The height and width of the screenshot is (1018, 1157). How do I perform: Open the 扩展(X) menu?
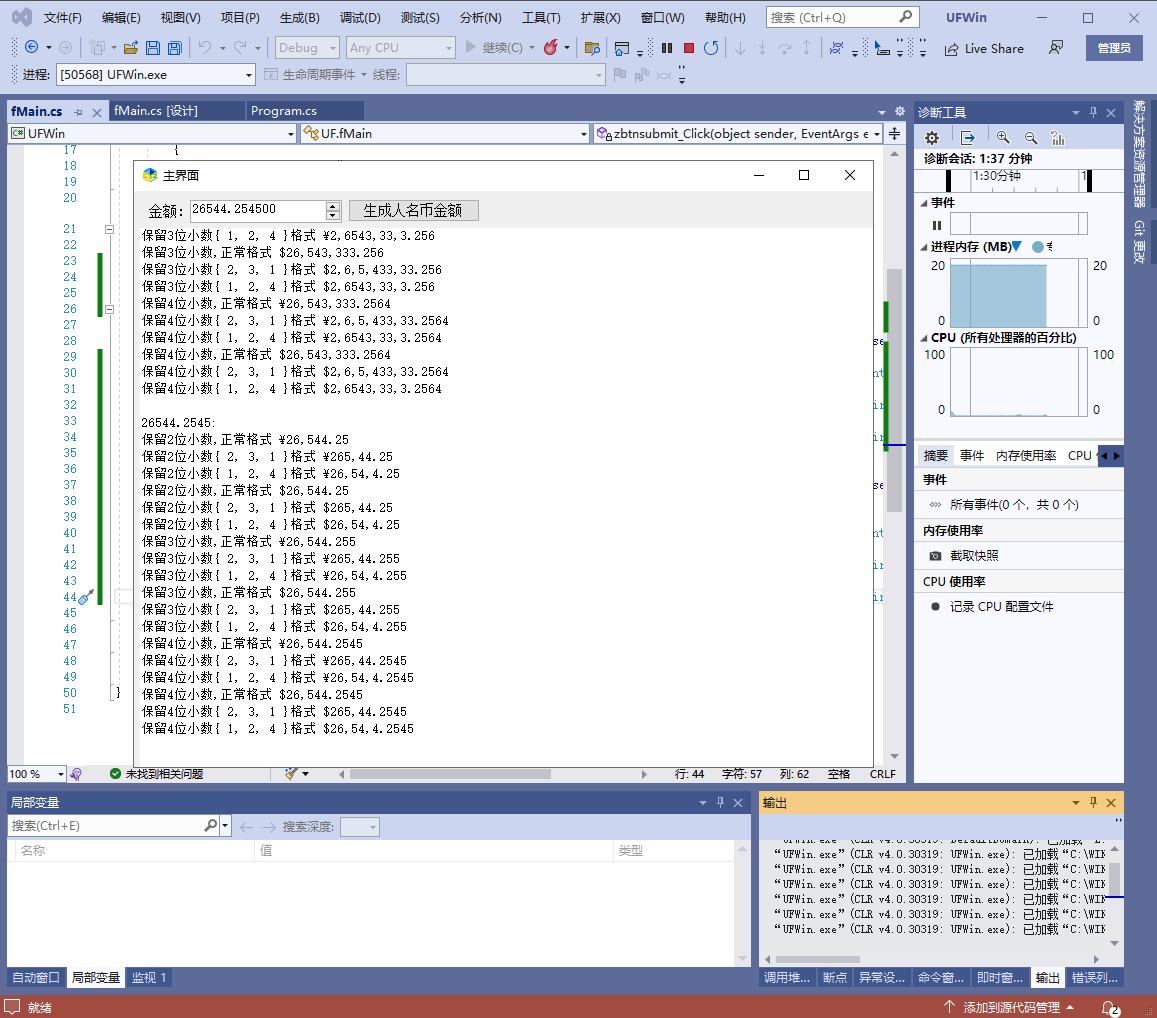[600, 18]
